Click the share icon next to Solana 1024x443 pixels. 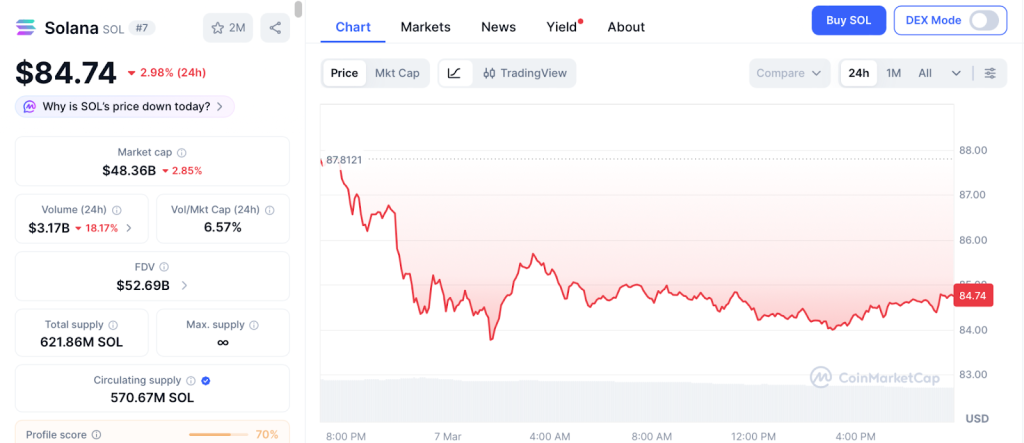[275, 28]
